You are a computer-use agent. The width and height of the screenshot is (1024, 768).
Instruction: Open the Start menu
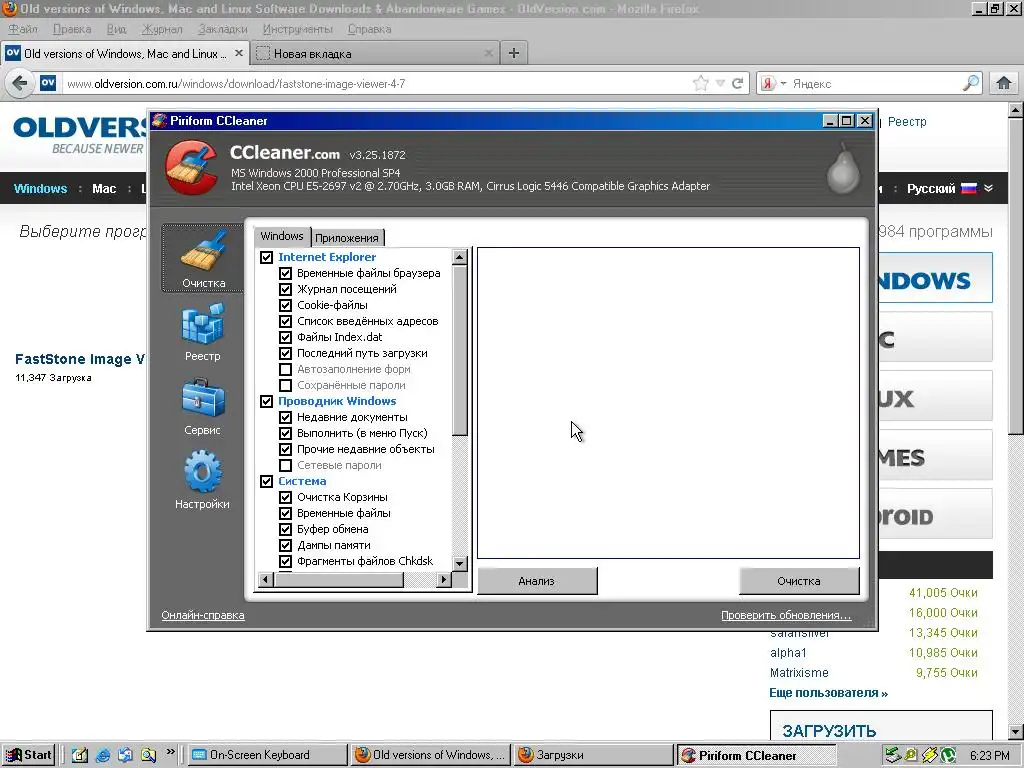27,755
